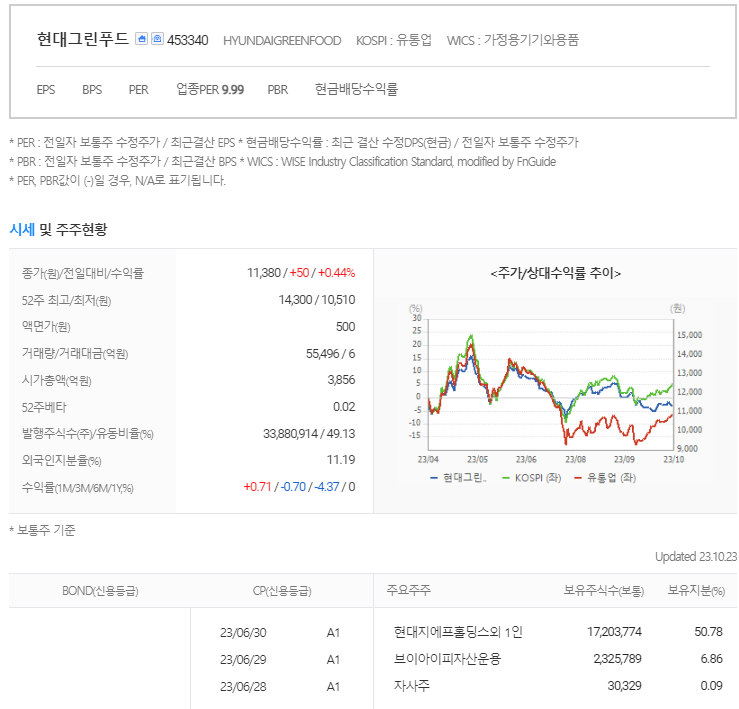Click the share count 17,203,774

pos(614,632)
